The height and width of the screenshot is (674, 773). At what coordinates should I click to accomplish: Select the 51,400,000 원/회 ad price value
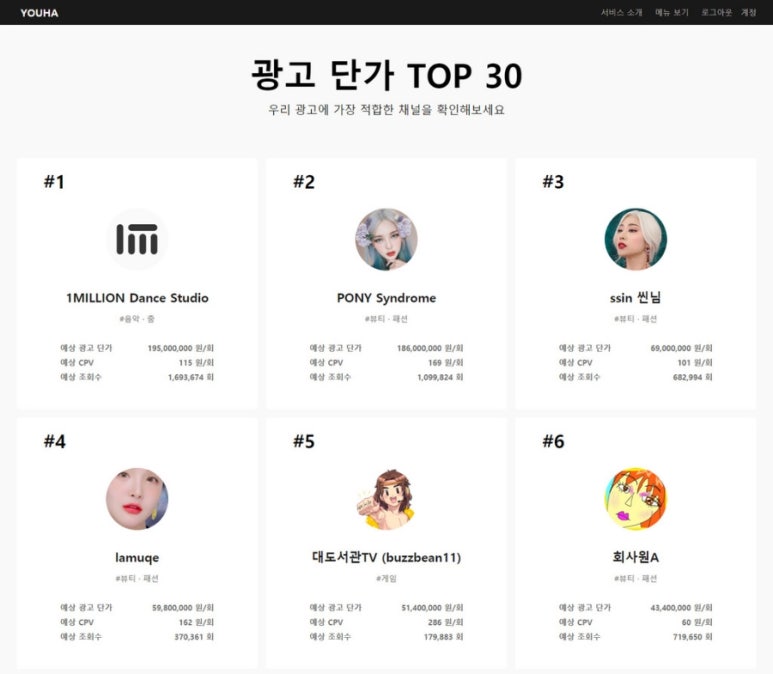432,608
